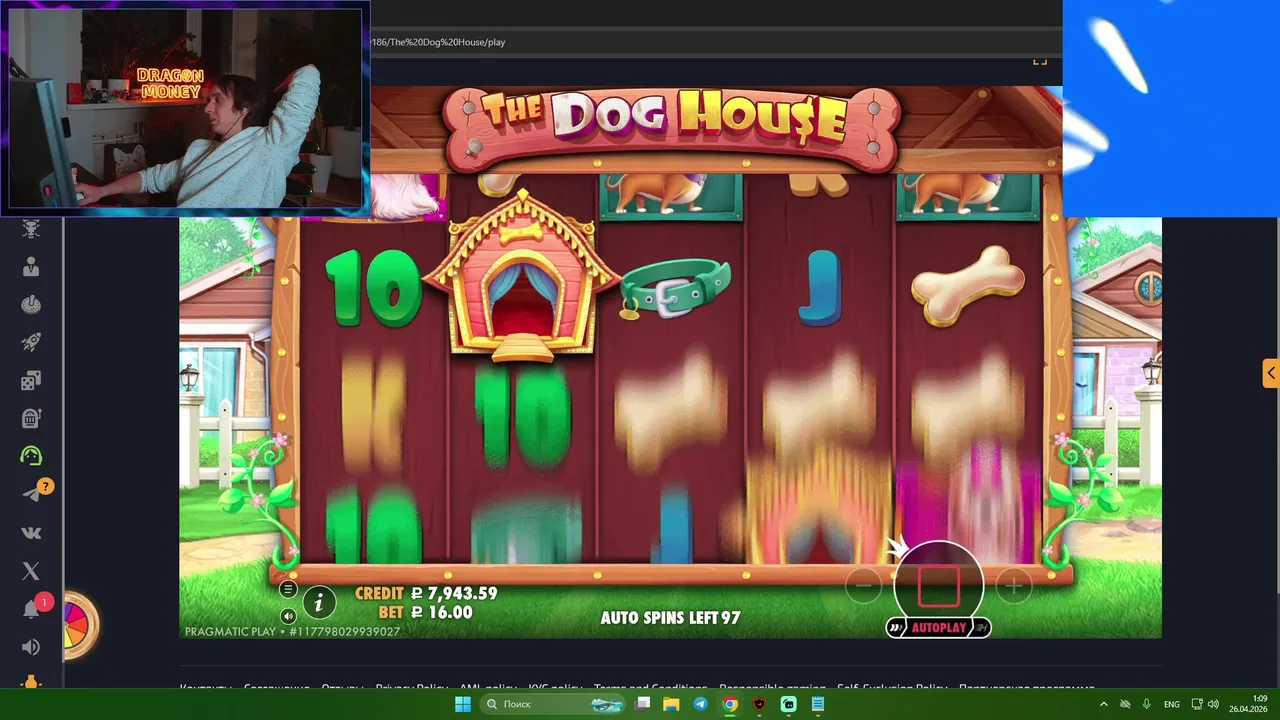Open the game info paytable button
The width and height of the screenshot is (1280, 720).
[x=319, y=602]
